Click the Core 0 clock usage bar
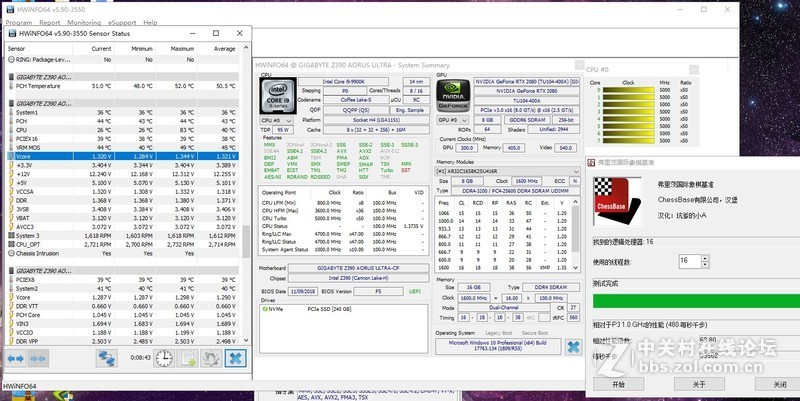Viewport: 800px width, 401px height. coord(629,90)
